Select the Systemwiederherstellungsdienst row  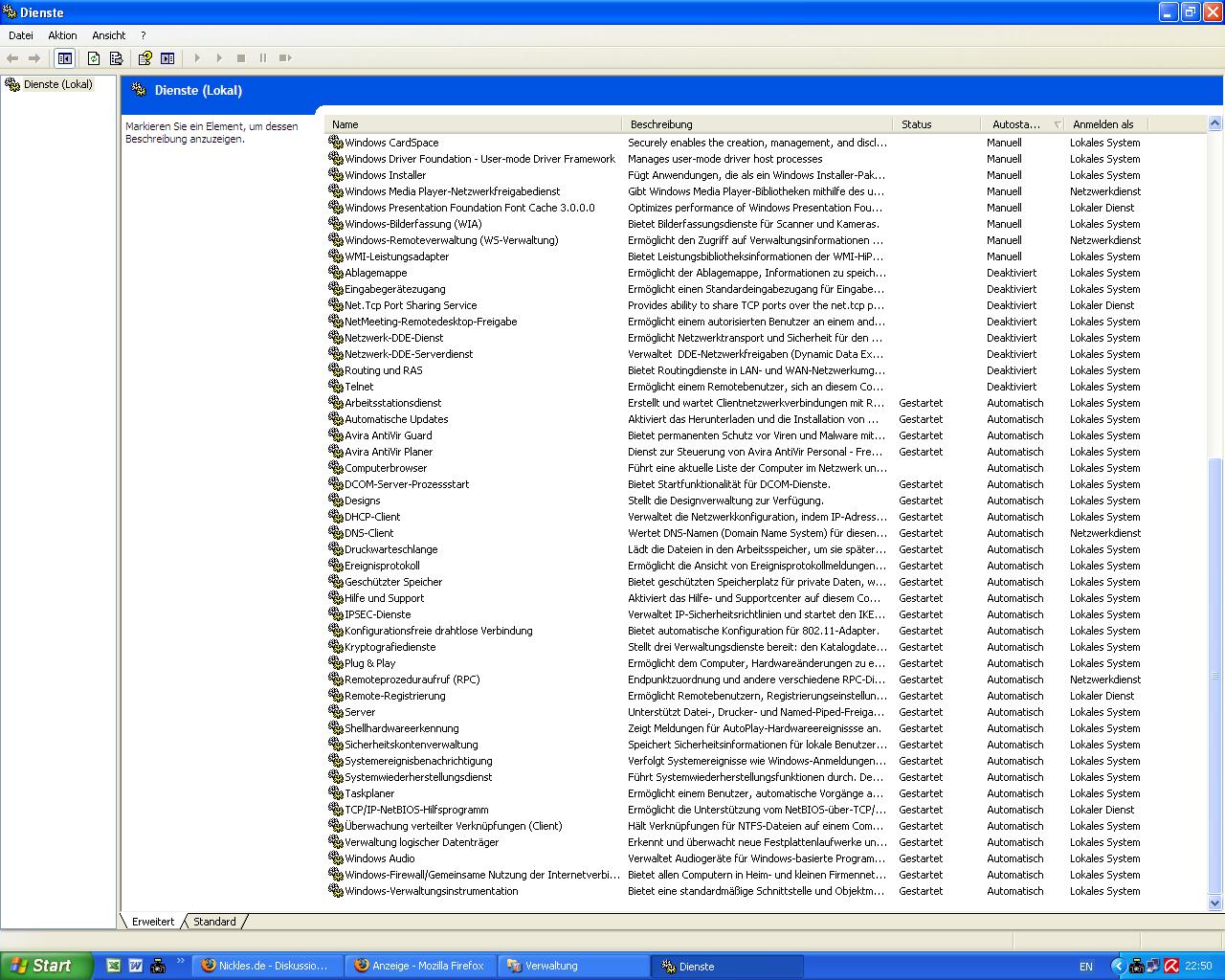[x=766, y=776]
